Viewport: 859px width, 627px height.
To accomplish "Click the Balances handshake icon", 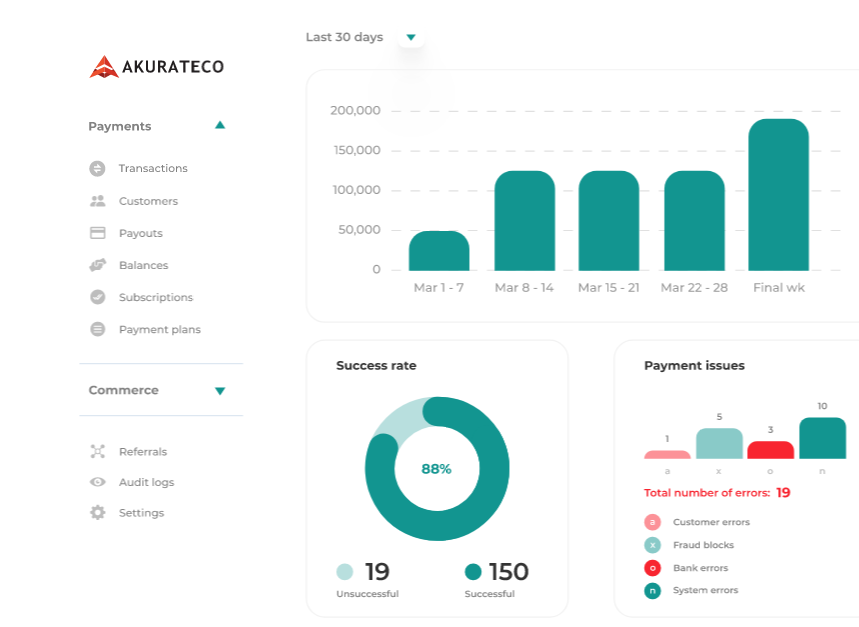I will [98, 265].
